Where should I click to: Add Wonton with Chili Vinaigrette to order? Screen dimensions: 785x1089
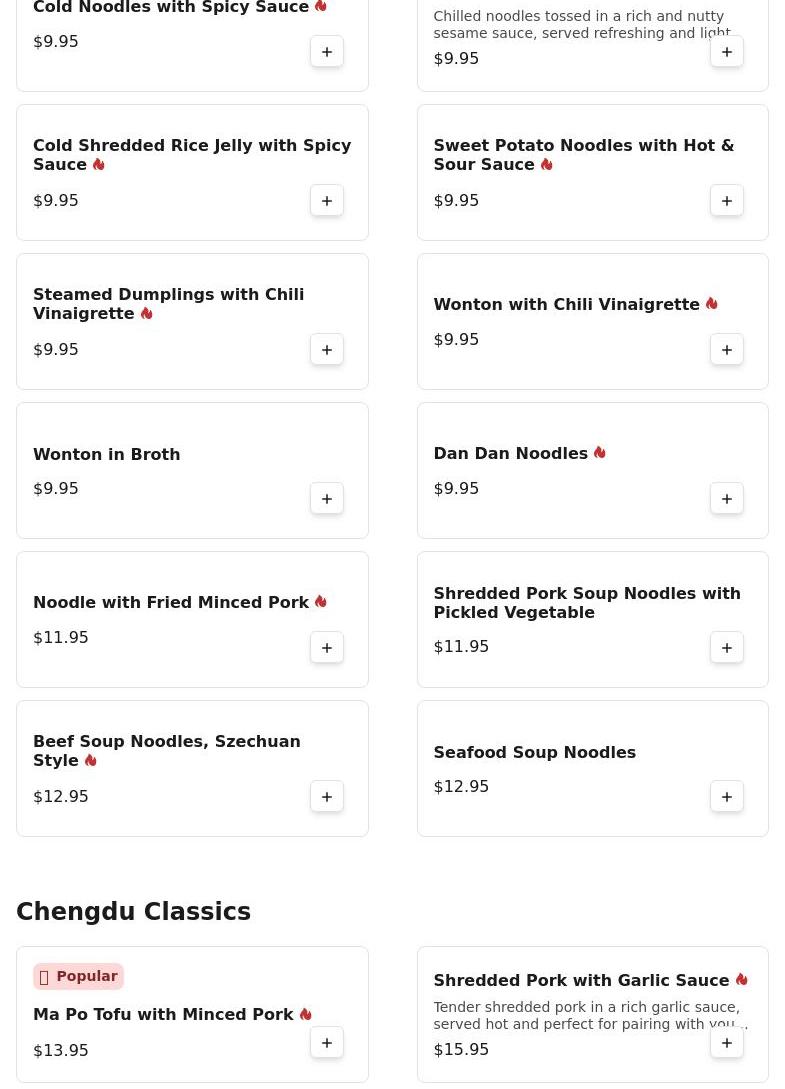(727, 350)
